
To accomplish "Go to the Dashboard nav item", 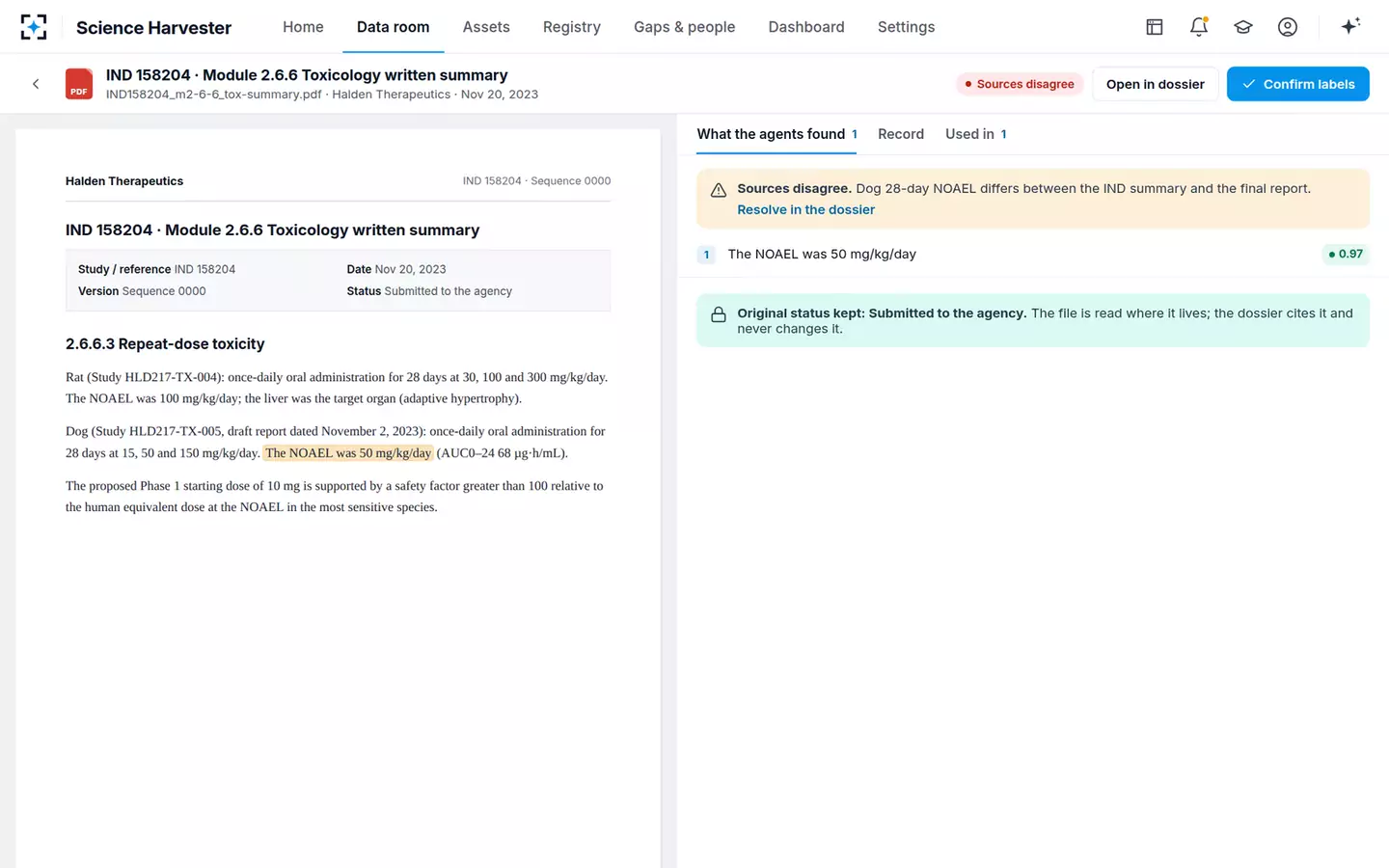I will (806, 27).
